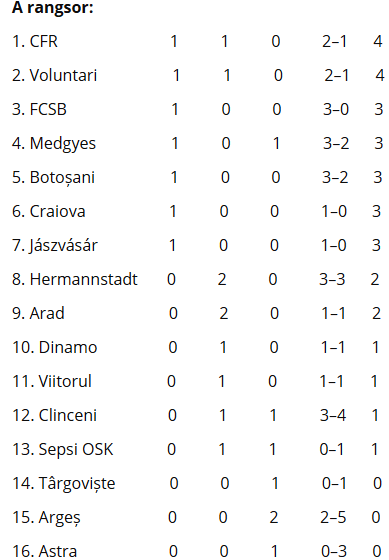
Task: Click the '10. Dinamo' team name
Action: point(55,348)
